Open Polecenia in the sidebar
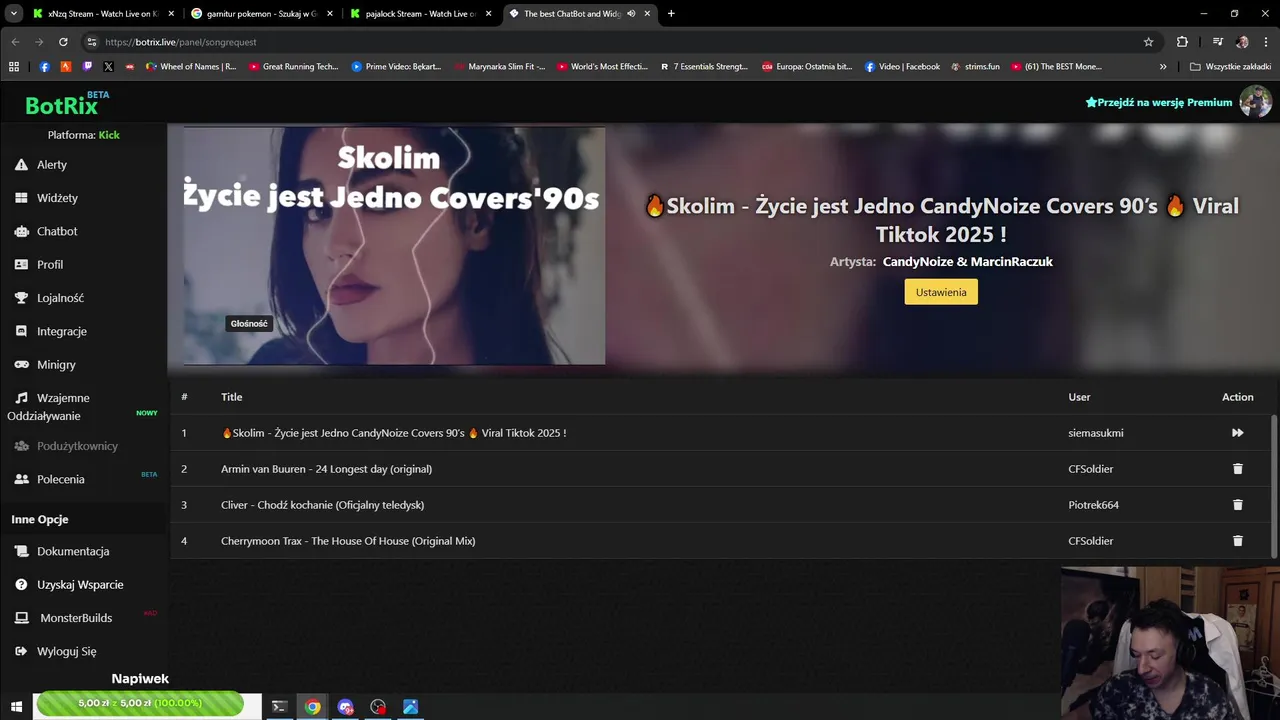1280x720 pixels. coord(49,479)
